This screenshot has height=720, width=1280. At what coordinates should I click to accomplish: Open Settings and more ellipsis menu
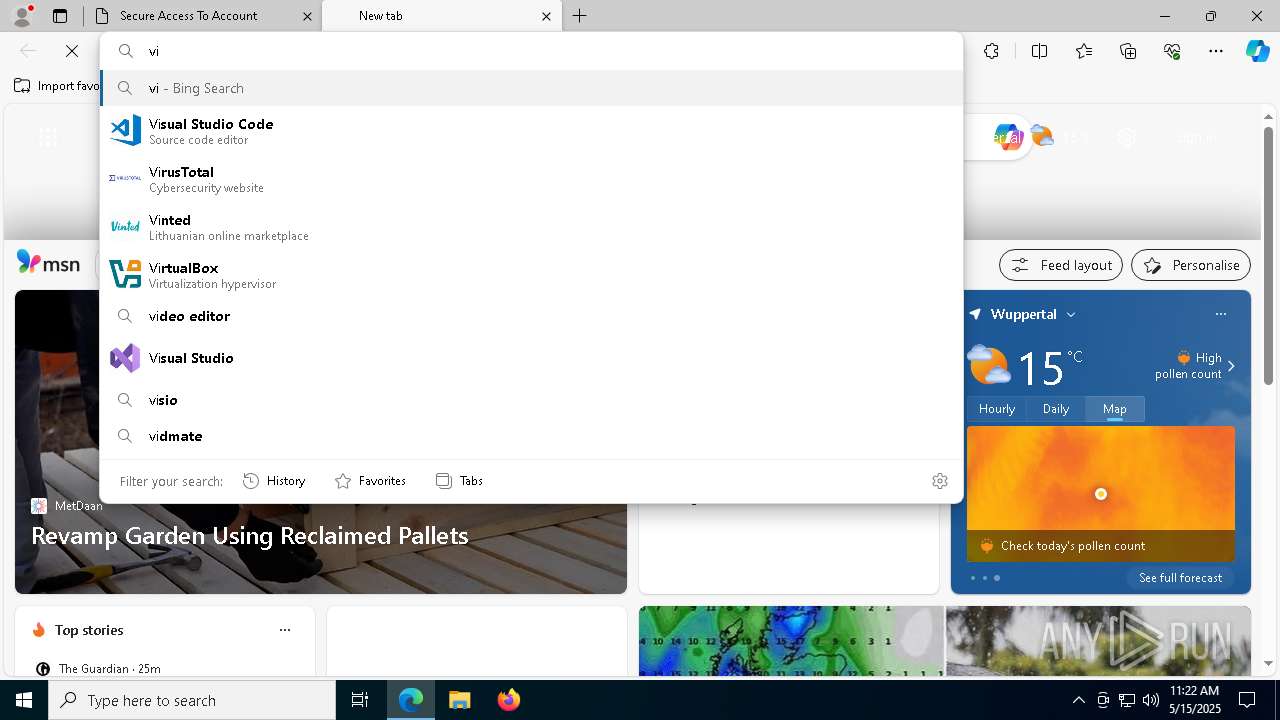click(x=1216, y=51)
